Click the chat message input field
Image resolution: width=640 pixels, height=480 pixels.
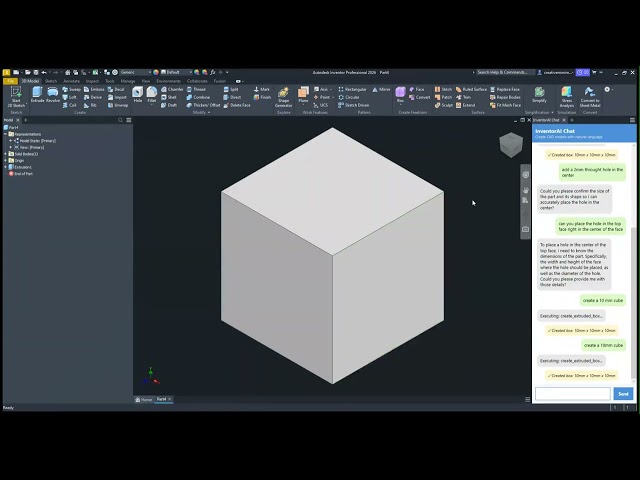(573, 394)
